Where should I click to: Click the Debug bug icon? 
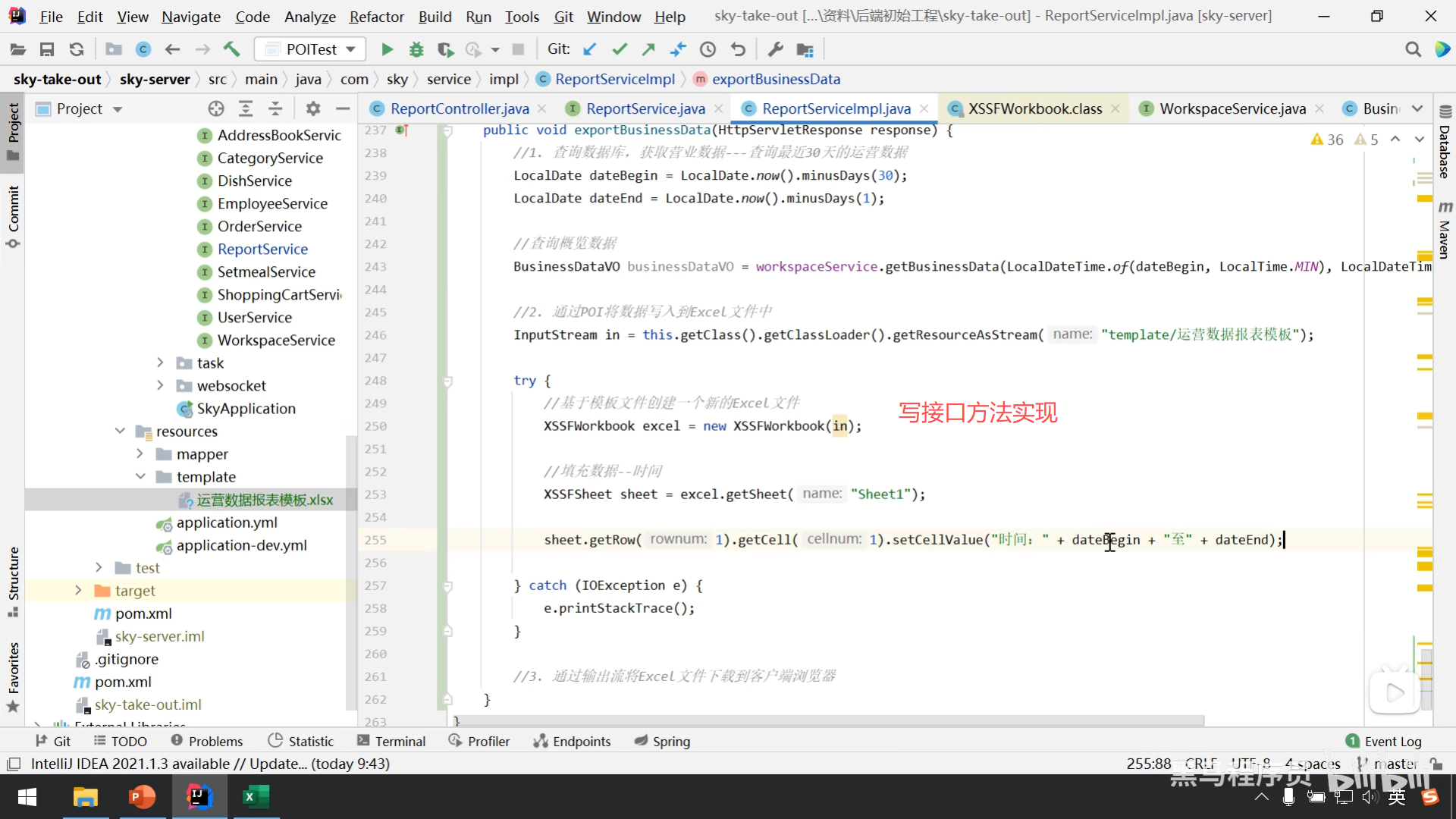click(x=416, y=49)
